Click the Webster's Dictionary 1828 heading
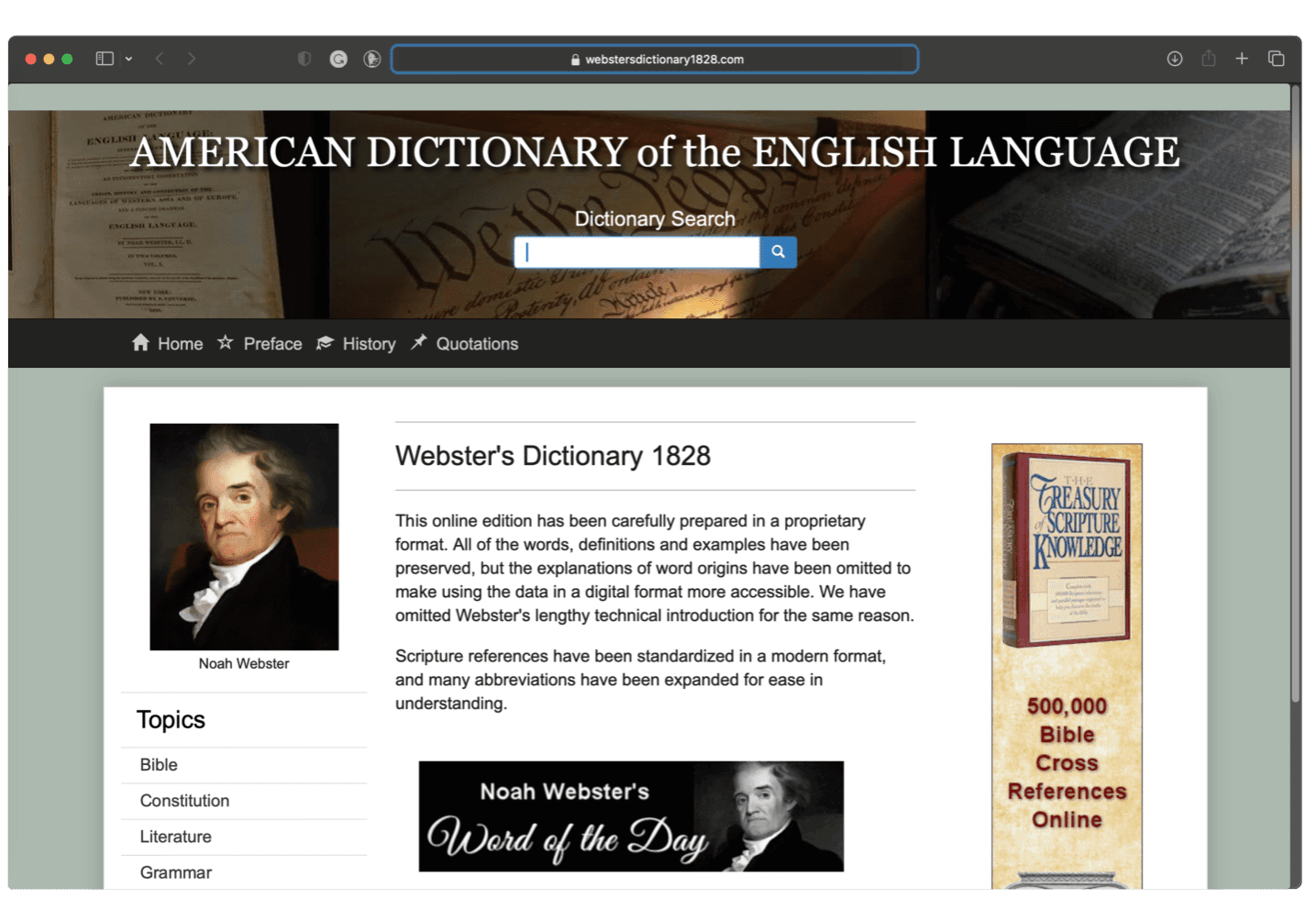The width and height of the screenshot is (1316, 921). click(x=553, y=456)
